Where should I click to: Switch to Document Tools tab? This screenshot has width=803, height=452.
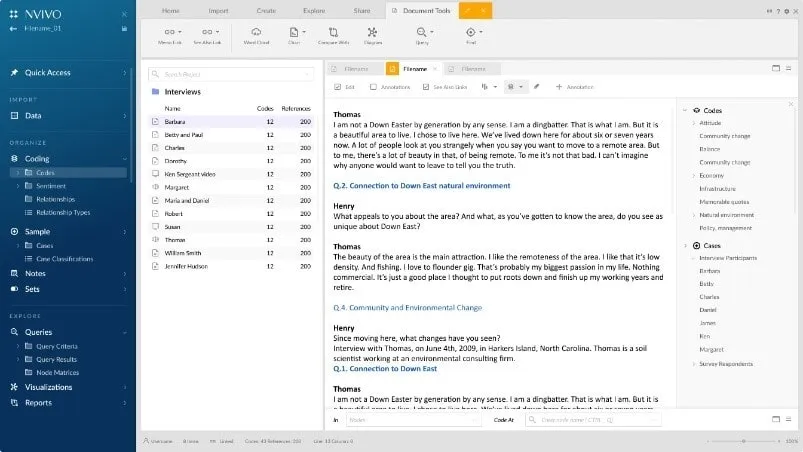421,11
